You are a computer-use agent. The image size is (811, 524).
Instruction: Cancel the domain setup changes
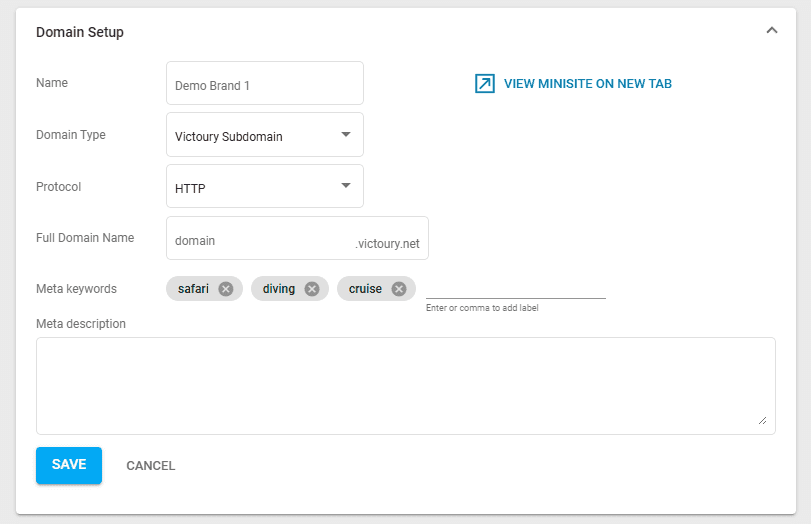click(x=150, y=465)
